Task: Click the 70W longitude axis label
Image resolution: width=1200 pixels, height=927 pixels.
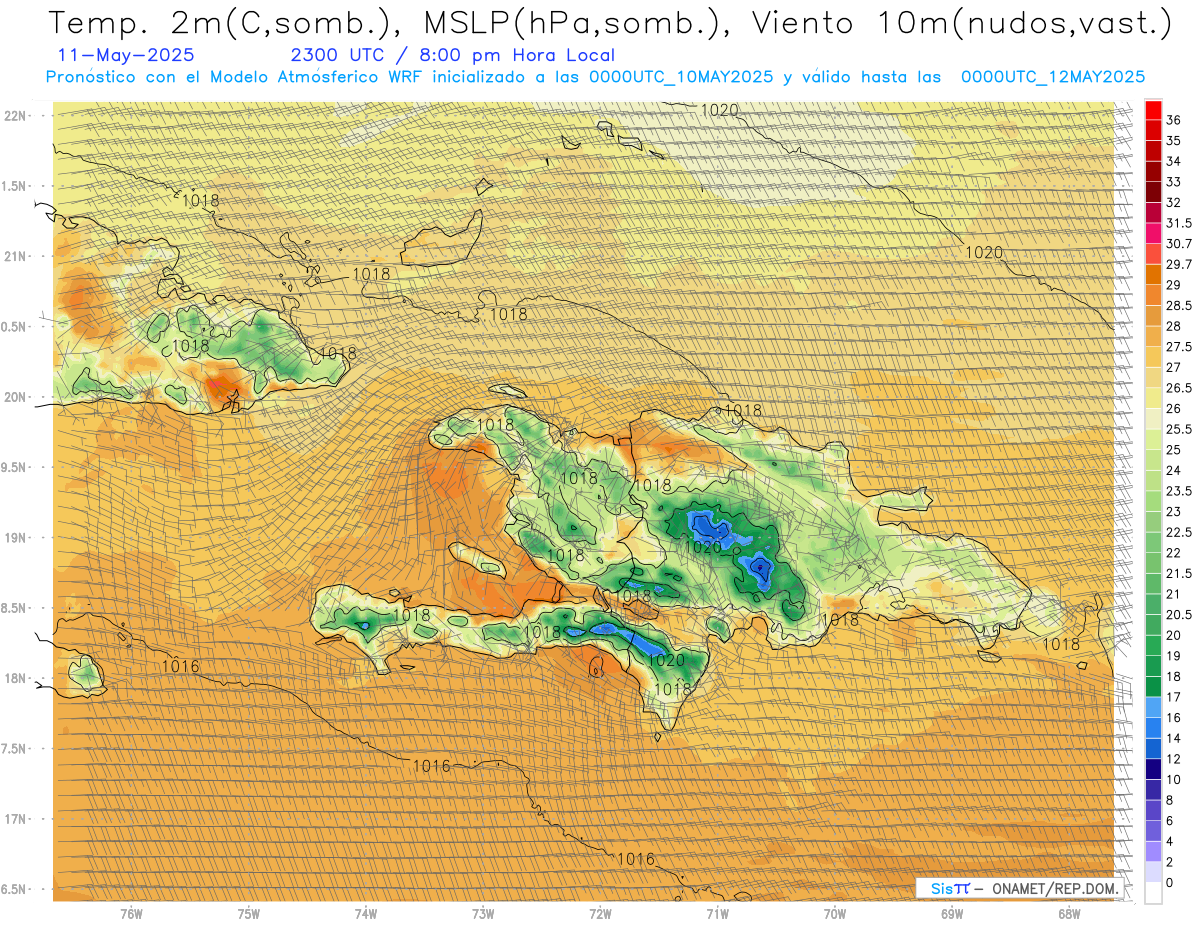Action: coord(835,913)
